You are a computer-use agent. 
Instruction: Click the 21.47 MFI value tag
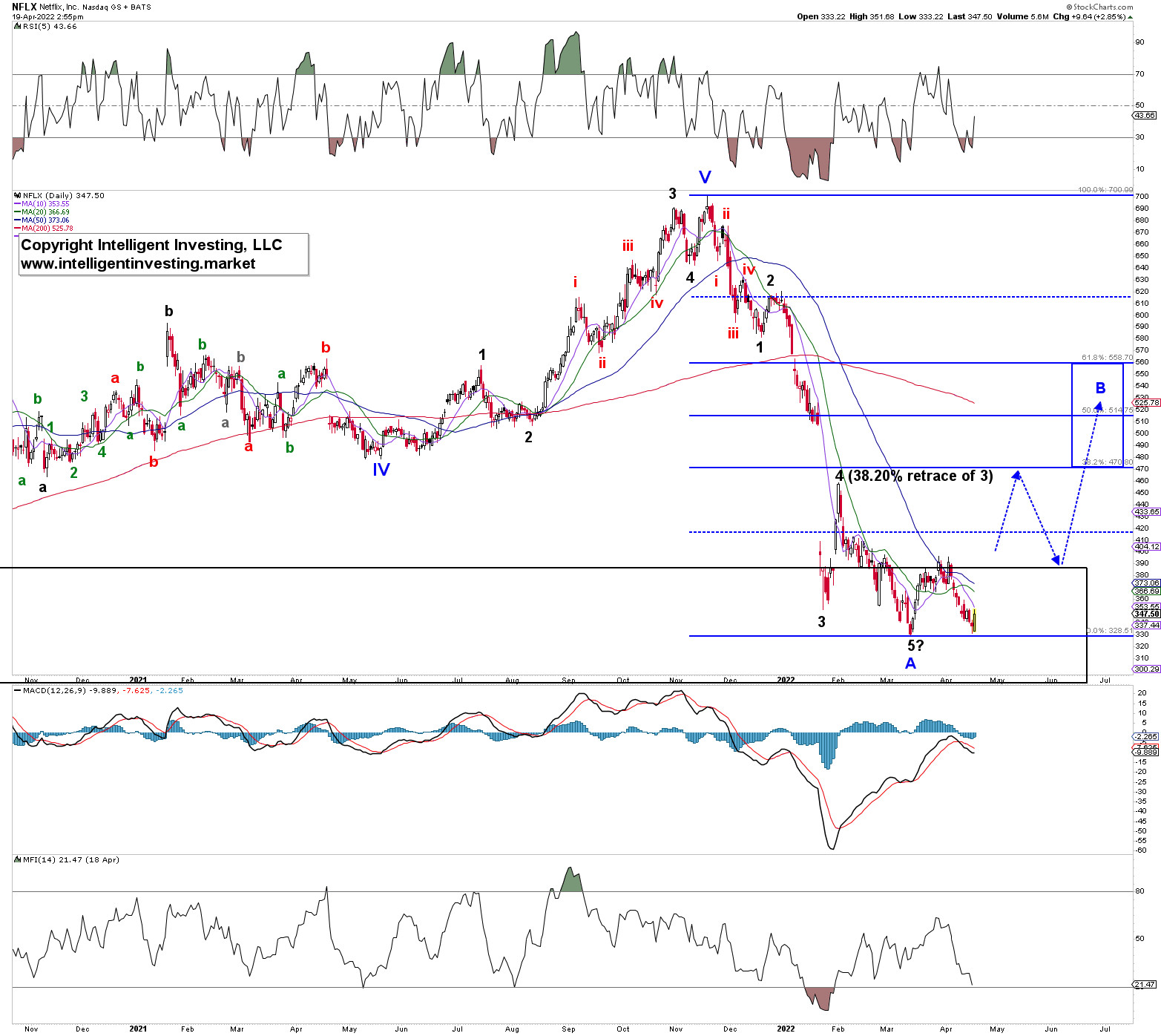tap(1145, 984)
